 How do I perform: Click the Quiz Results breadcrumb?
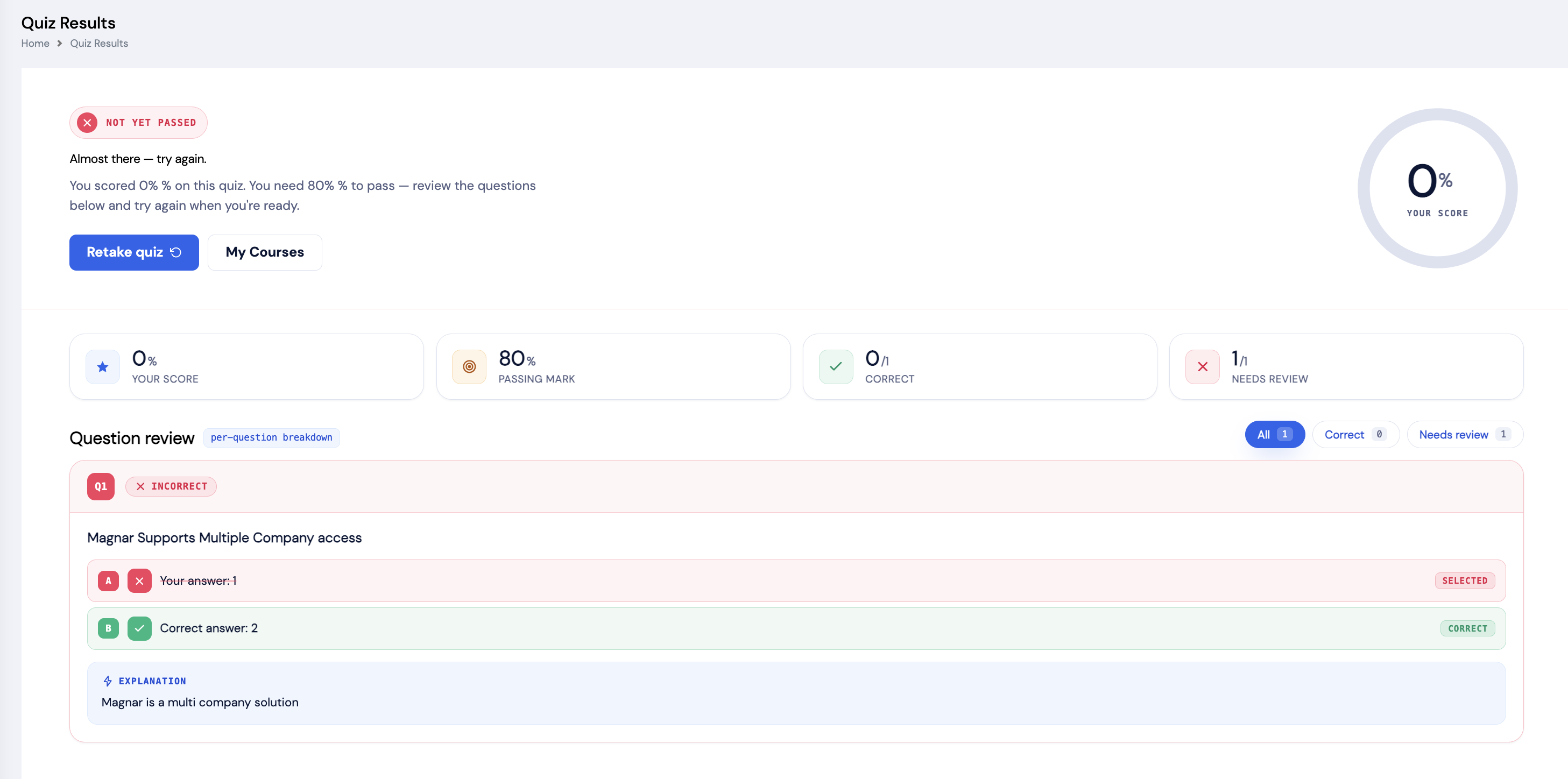(98, 43)
